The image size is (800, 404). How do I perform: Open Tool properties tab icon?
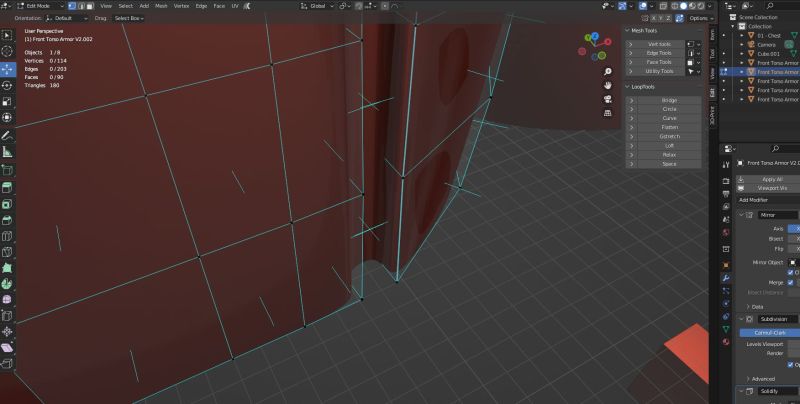(726, 165)
